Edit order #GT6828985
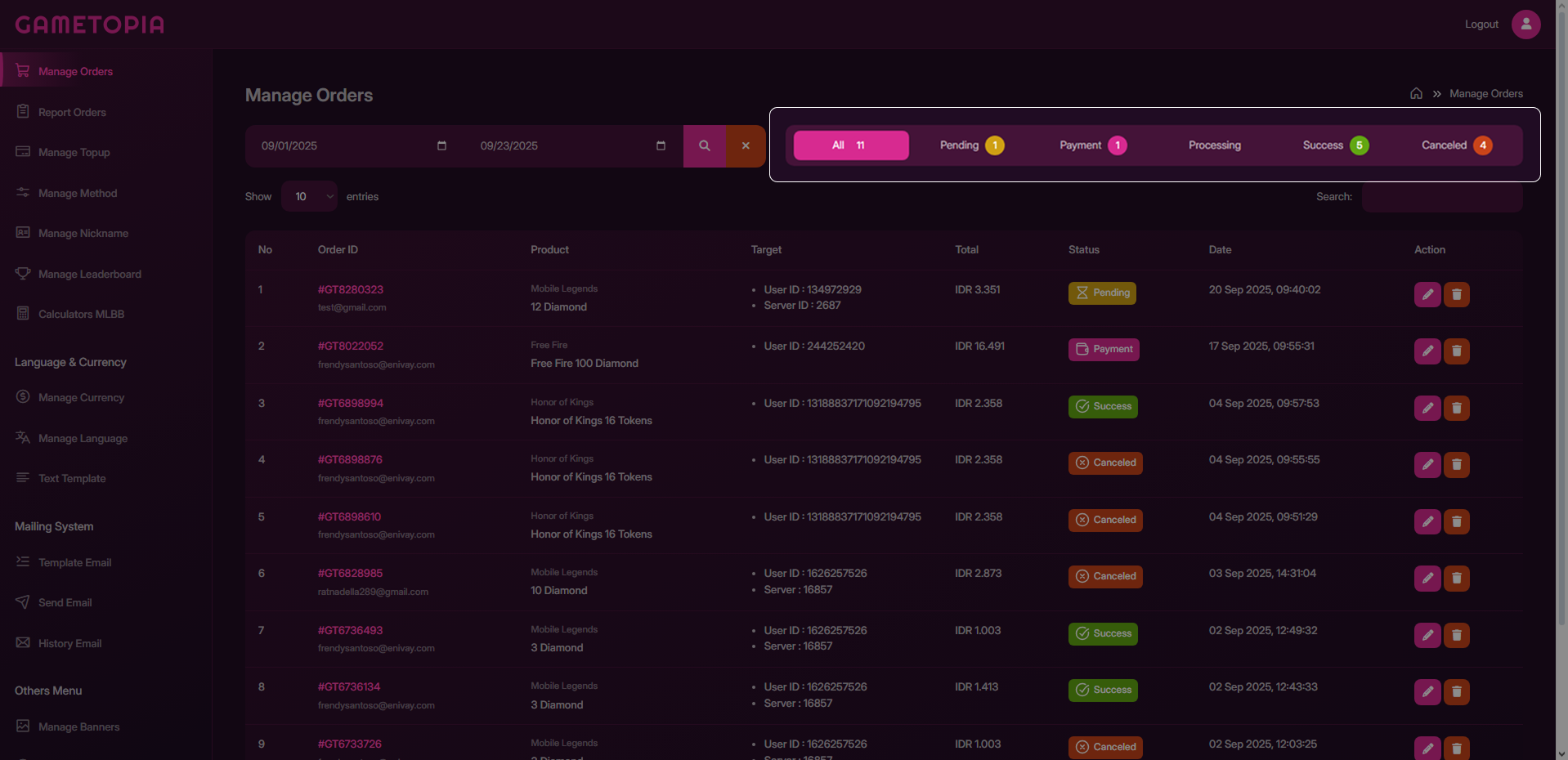Viewport: 1568px width, 760px height. (1427, 579)
